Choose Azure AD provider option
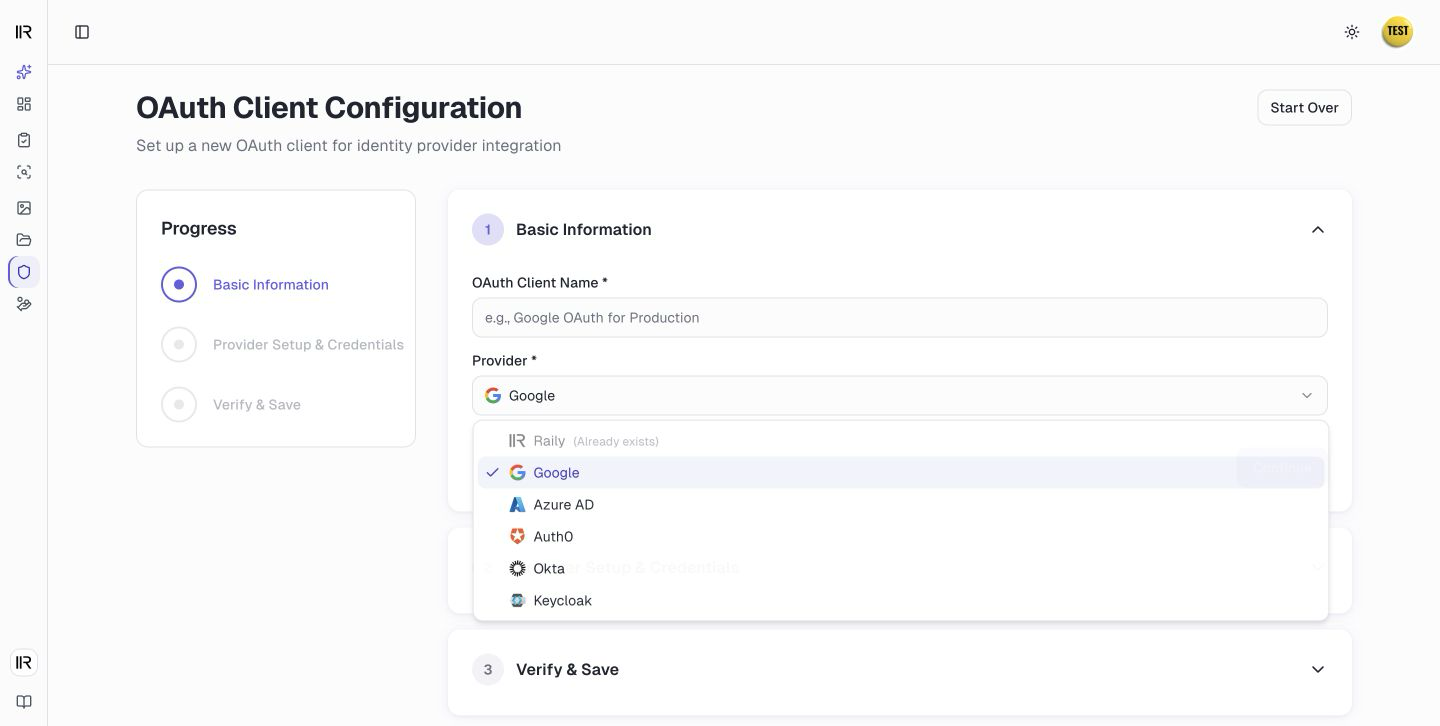The width and height of the screenshot is (1440, 726). click(x=901, y=505)
